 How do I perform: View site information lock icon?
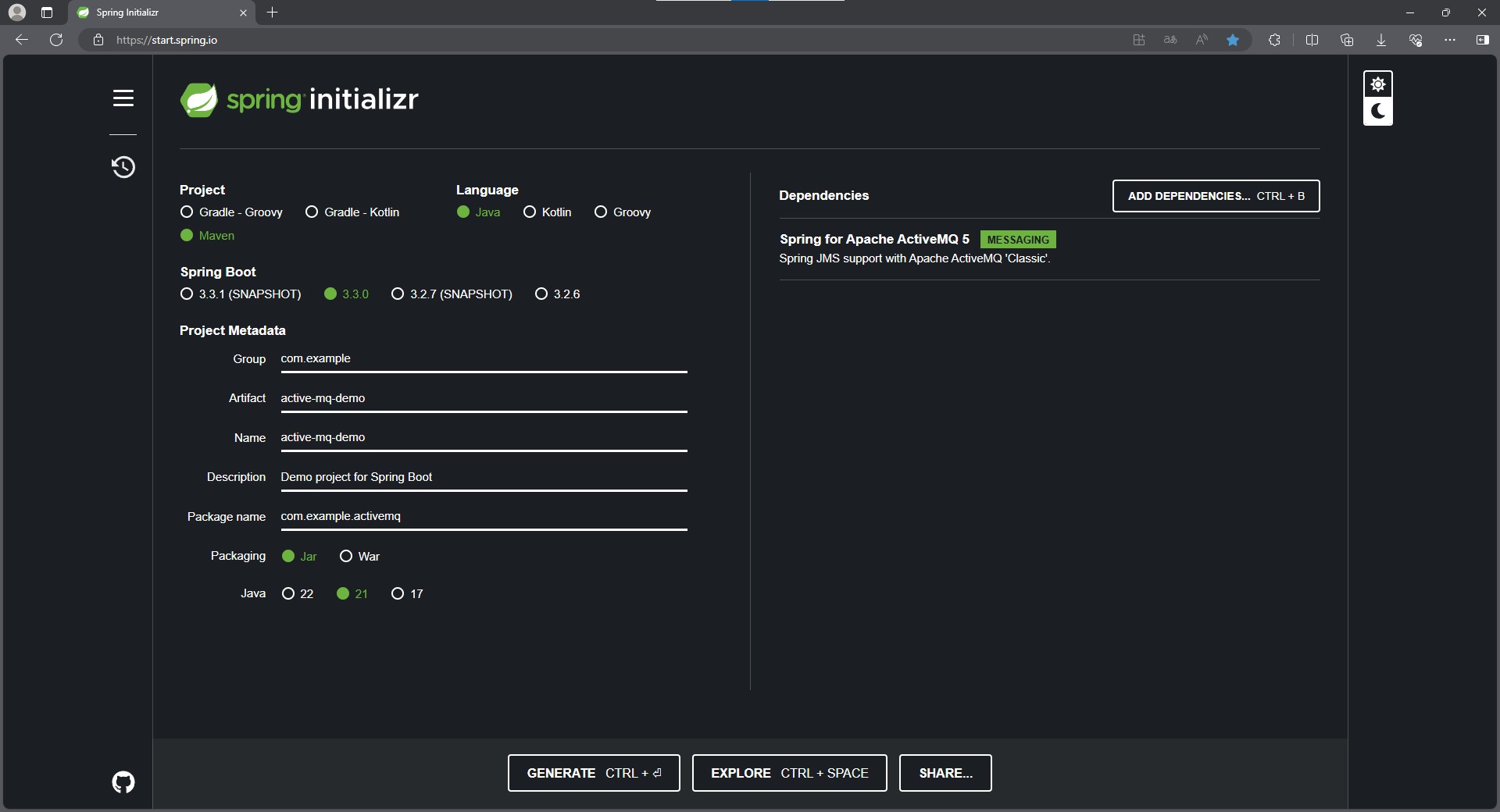point(98,40)
